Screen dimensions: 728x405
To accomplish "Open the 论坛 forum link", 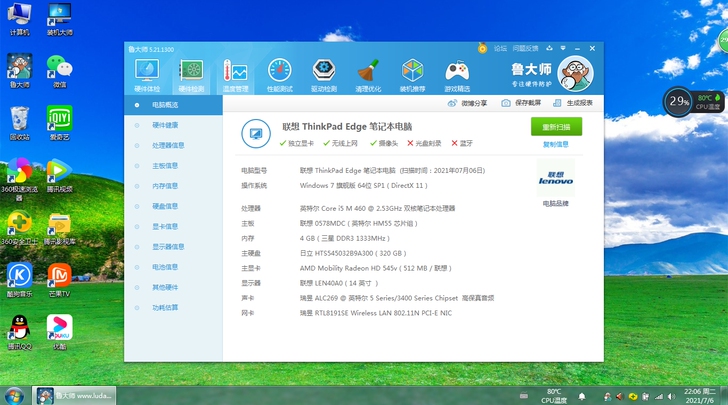I will pos(500,48).
